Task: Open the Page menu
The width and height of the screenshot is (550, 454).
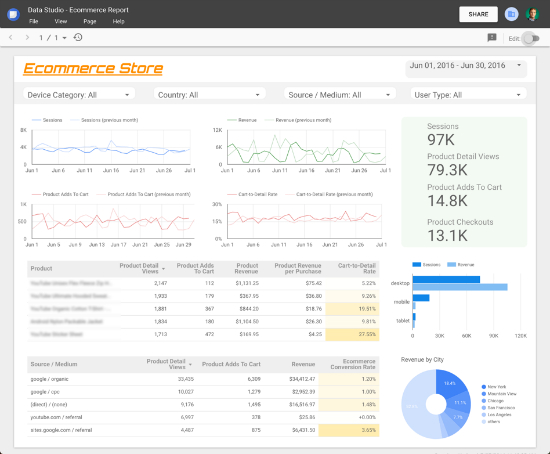Action: (90, 21)
